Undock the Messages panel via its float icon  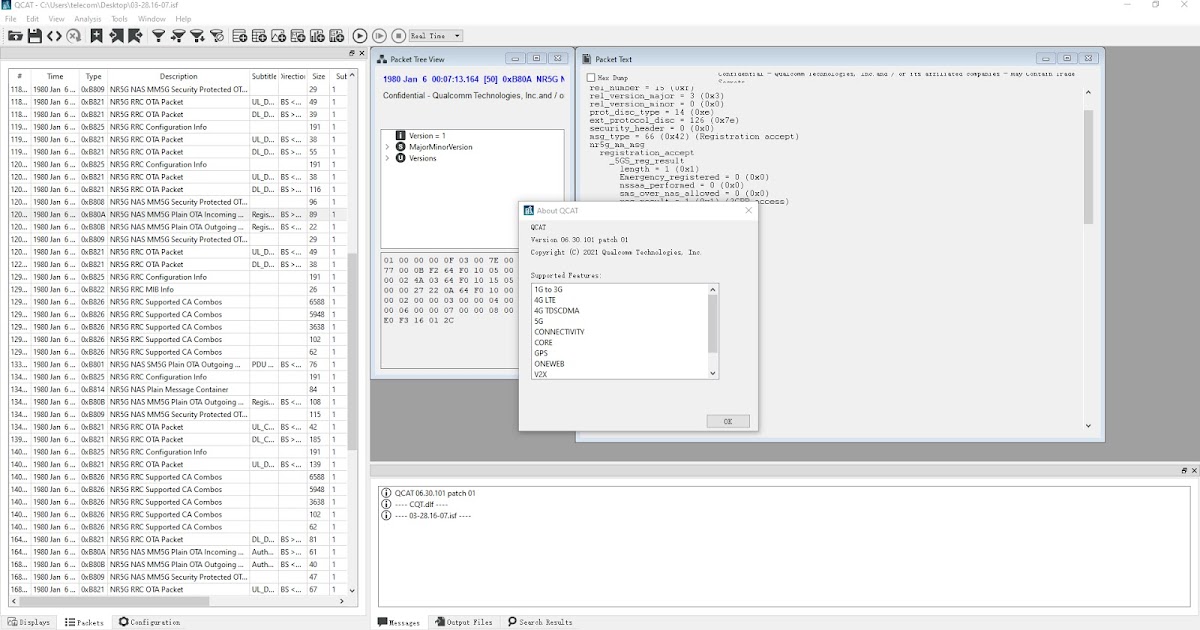click(x=1185, y=470)
